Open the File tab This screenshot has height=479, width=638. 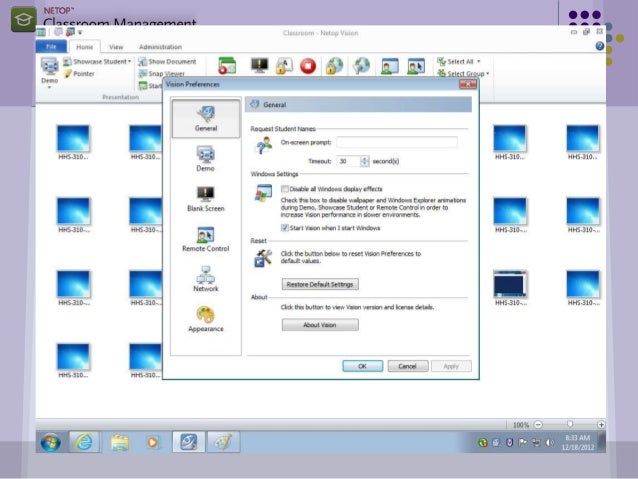tap(51, 46)
